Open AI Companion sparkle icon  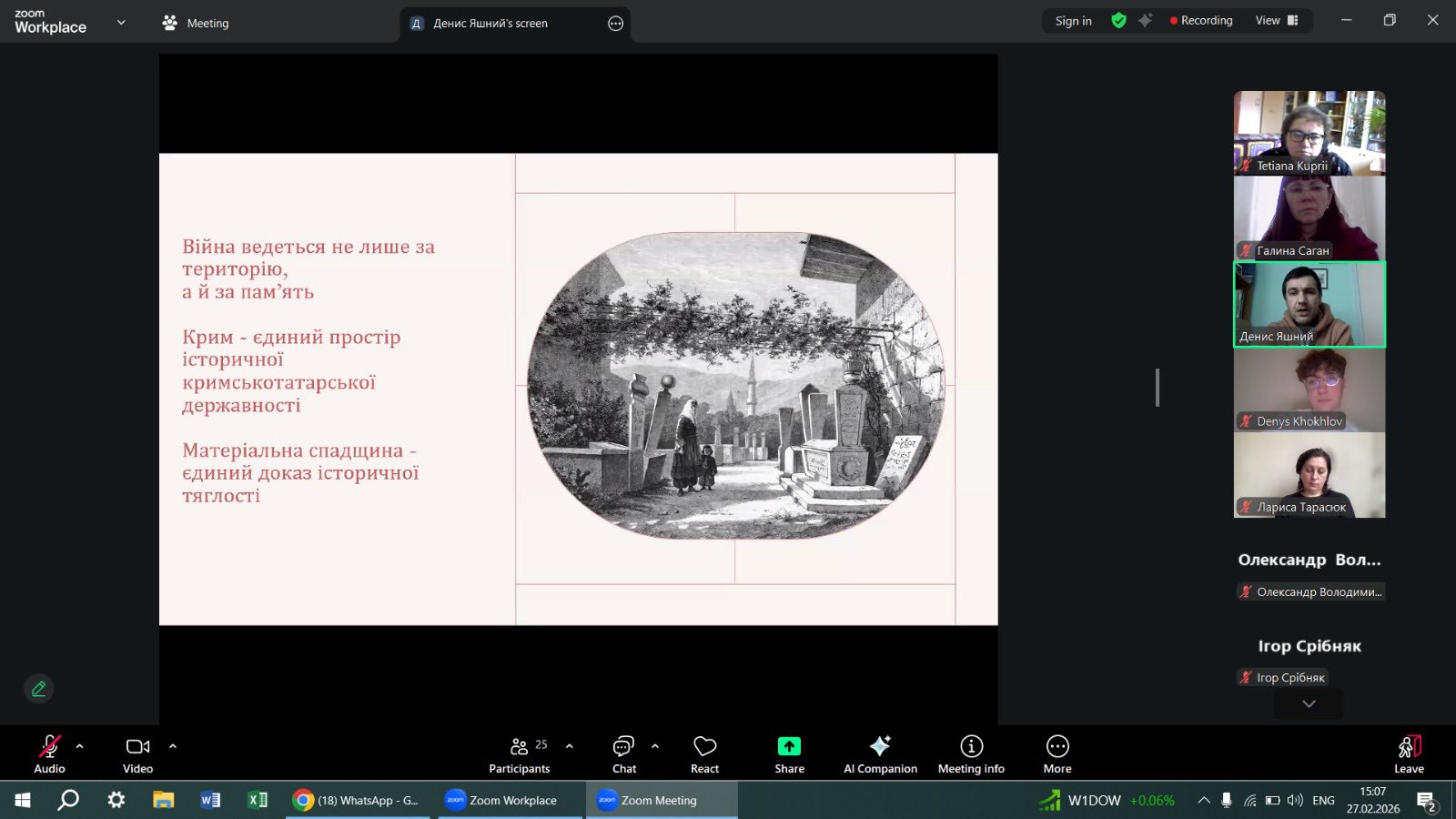point(880,747)
